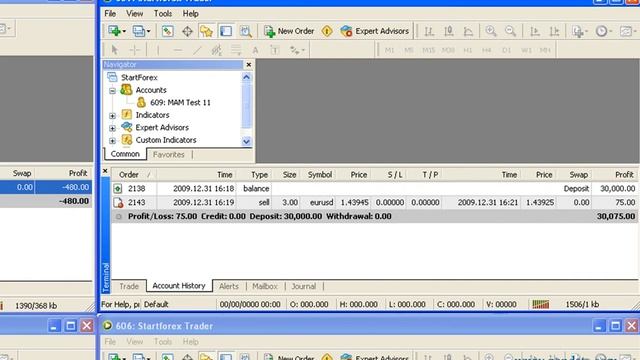Switch to M1 timeframe button
Image resolution: width=640 pixels, height=360 pixels.
(389, 50)
